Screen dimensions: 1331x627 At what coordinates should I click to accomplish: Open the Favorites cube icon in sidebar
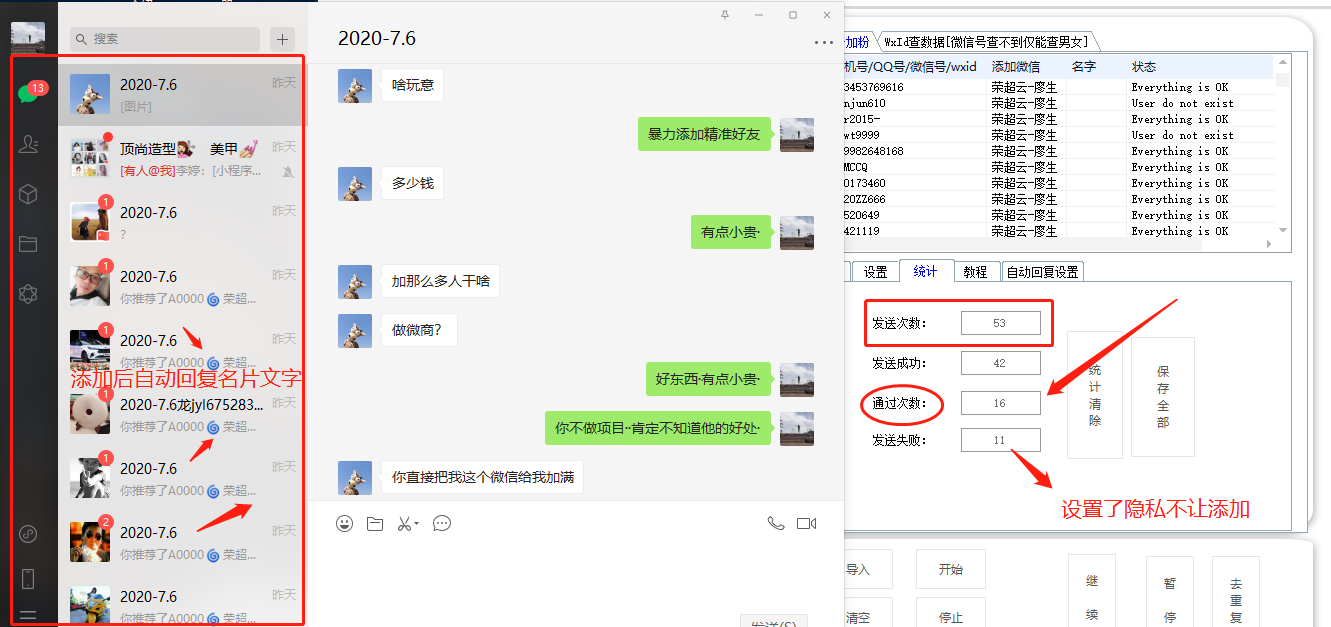[28, 194]
